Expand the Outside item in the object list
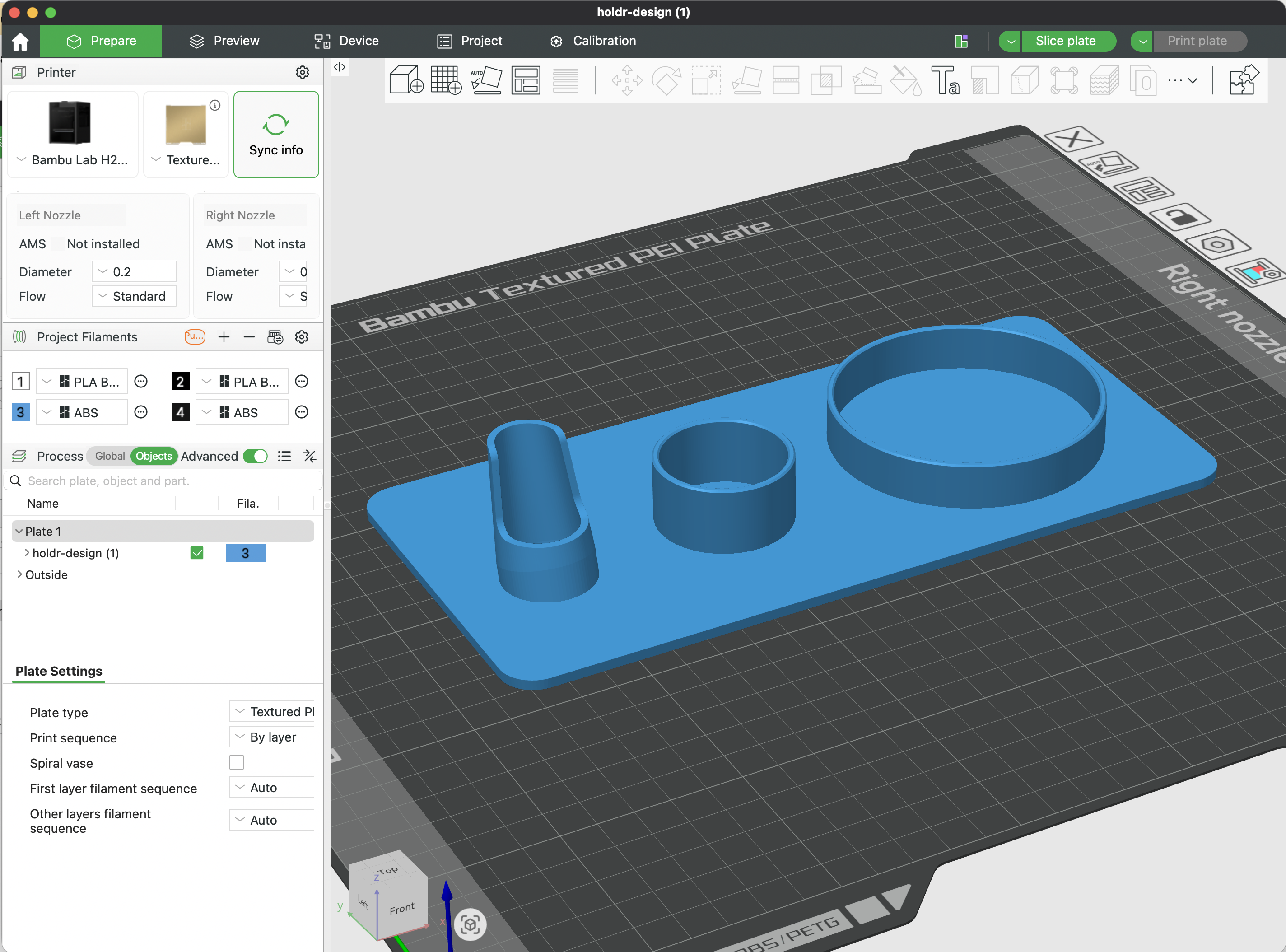The width and height of the screenshot is (1286, 952). pyautogui.click(x=19, y=574)
